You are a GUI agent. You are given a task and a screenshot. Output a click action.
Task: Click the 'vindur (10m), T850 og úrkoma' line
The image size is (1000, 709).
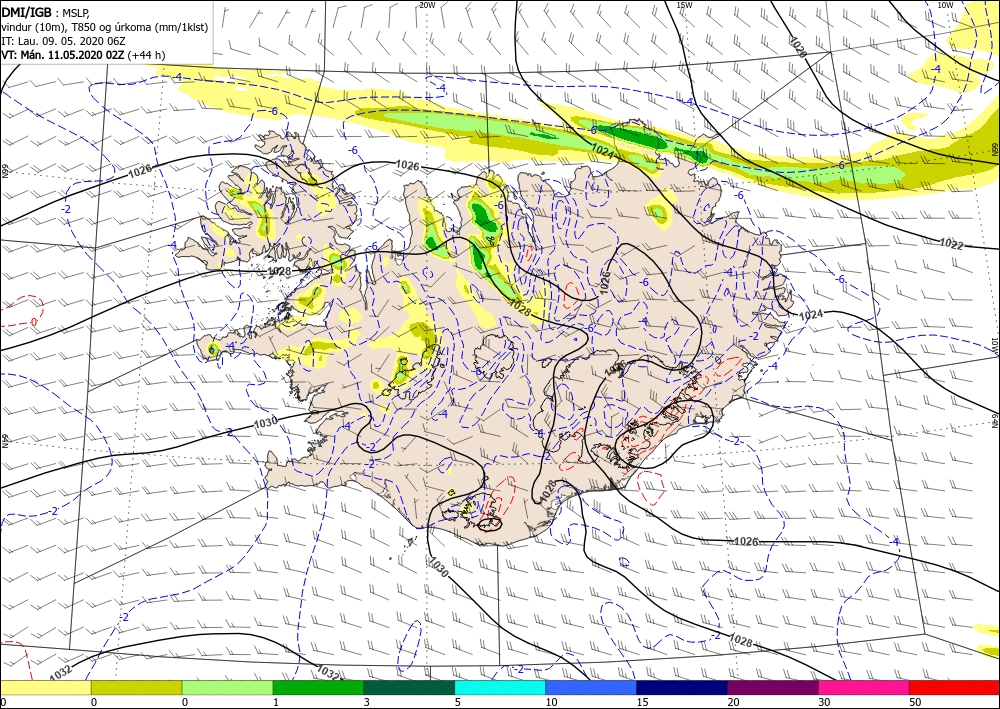coord(105,27)
